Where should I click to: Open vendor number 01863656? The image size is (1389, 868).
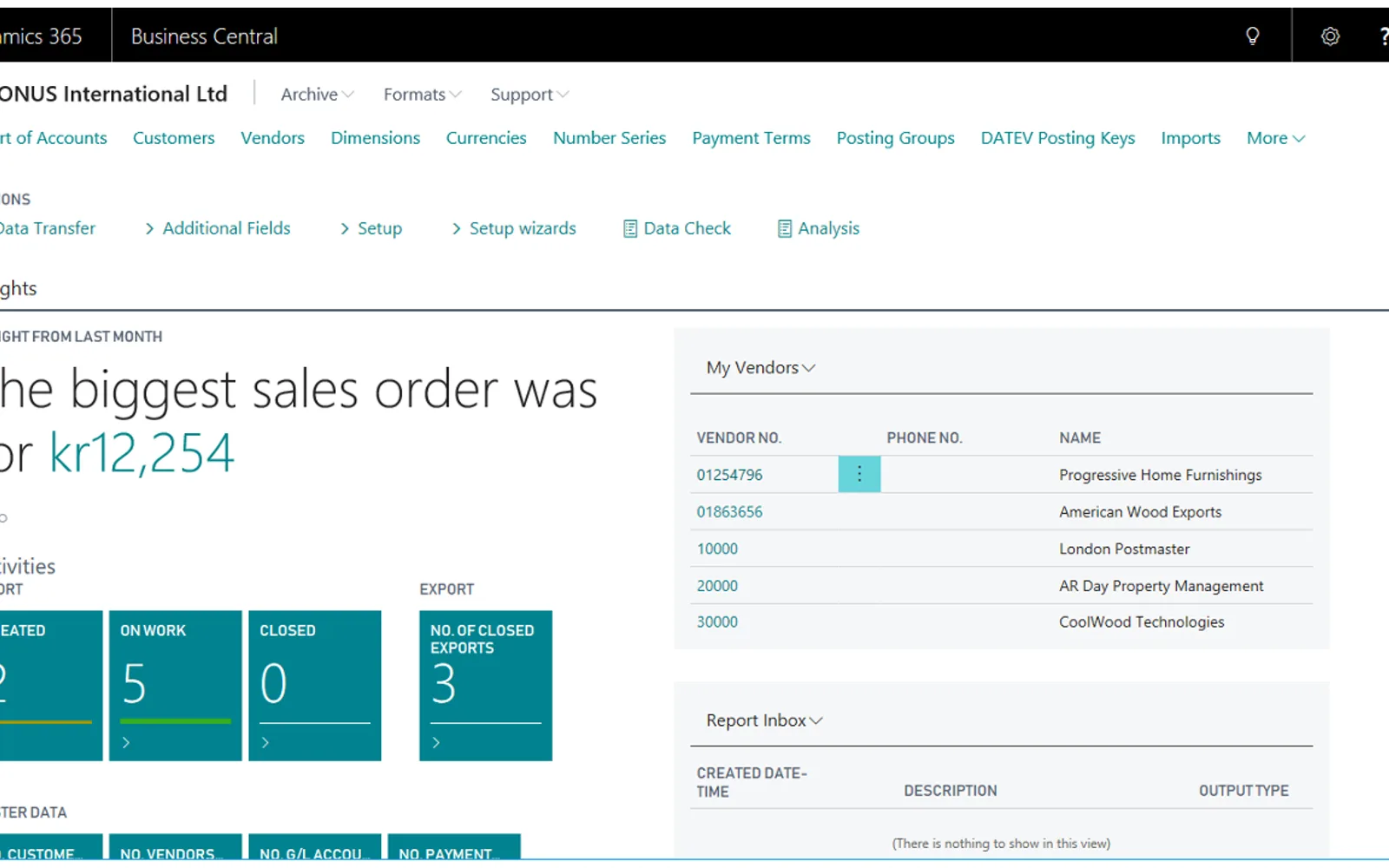(x=729, y=512)
